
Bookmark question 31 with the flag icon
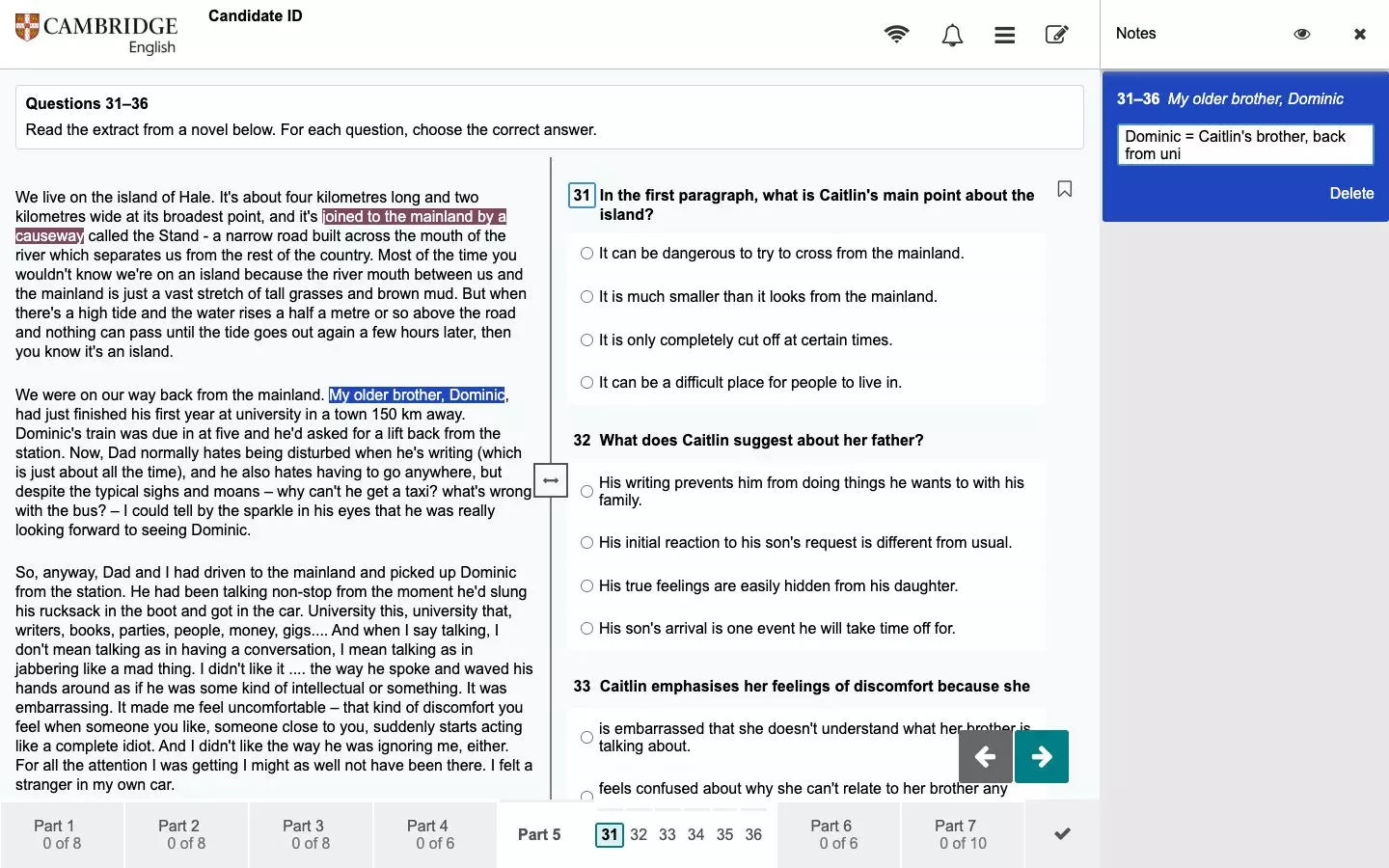pos(1065,189)
